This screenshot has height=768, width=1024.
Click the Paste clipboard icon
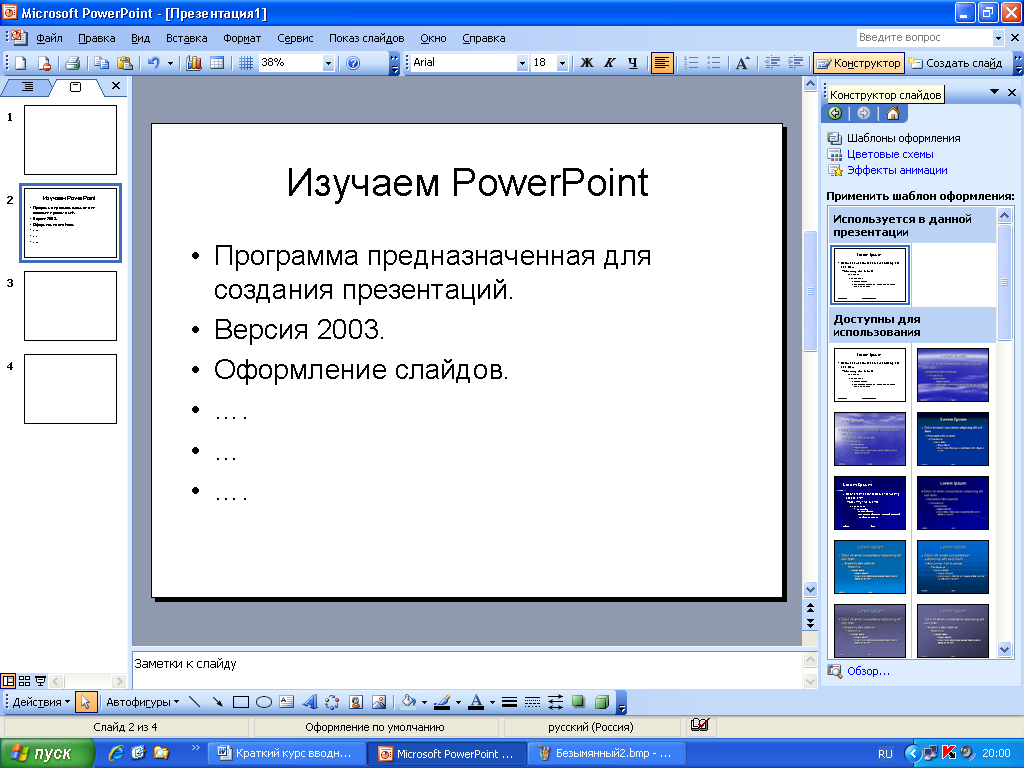pos(125,63)
